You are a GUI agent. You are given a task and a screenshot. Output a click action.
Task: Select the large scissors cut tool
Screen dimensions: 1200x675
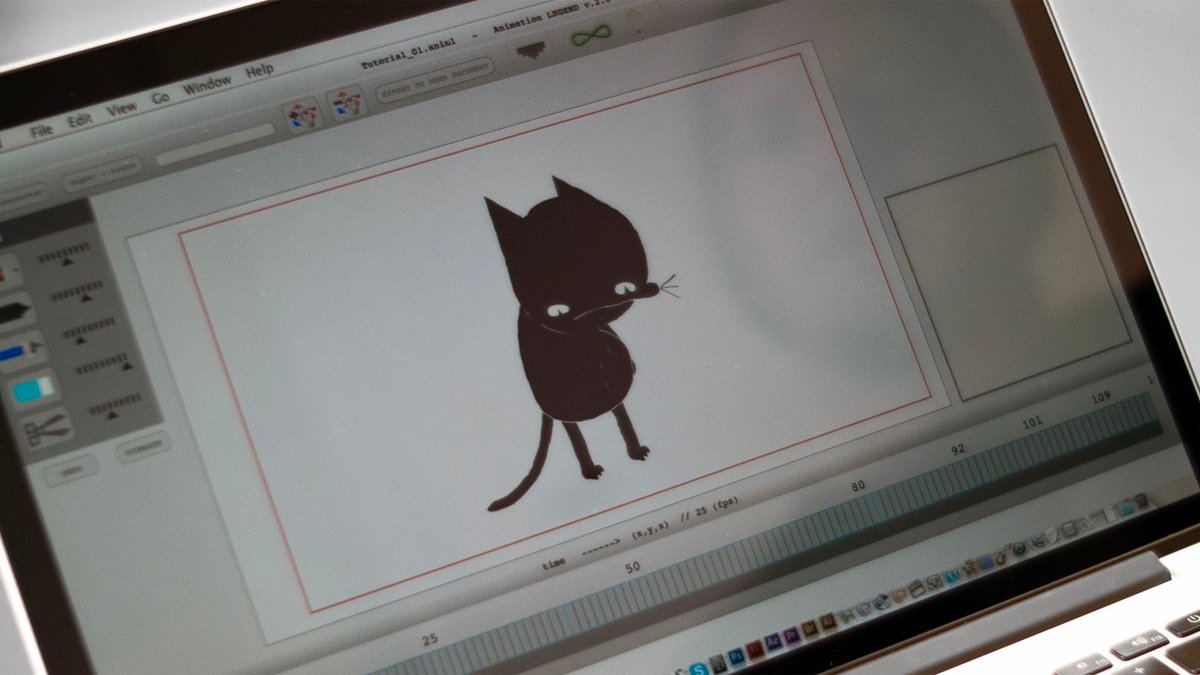click(46, 430)
